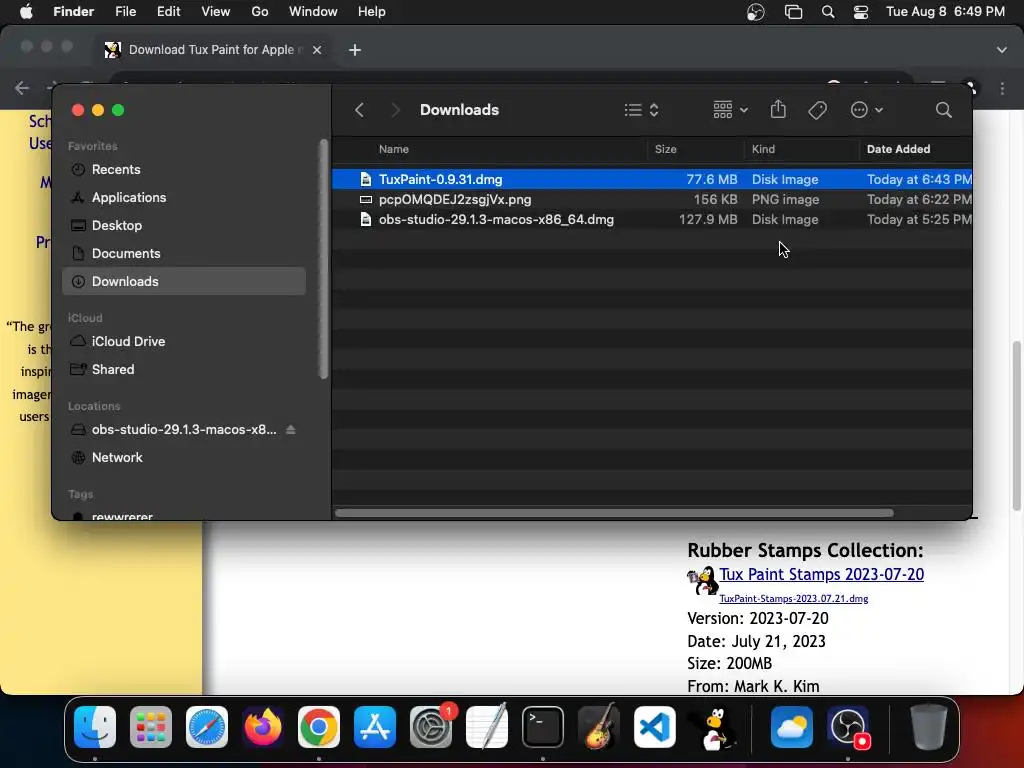Open a new tab in the browser

(355, 50)
